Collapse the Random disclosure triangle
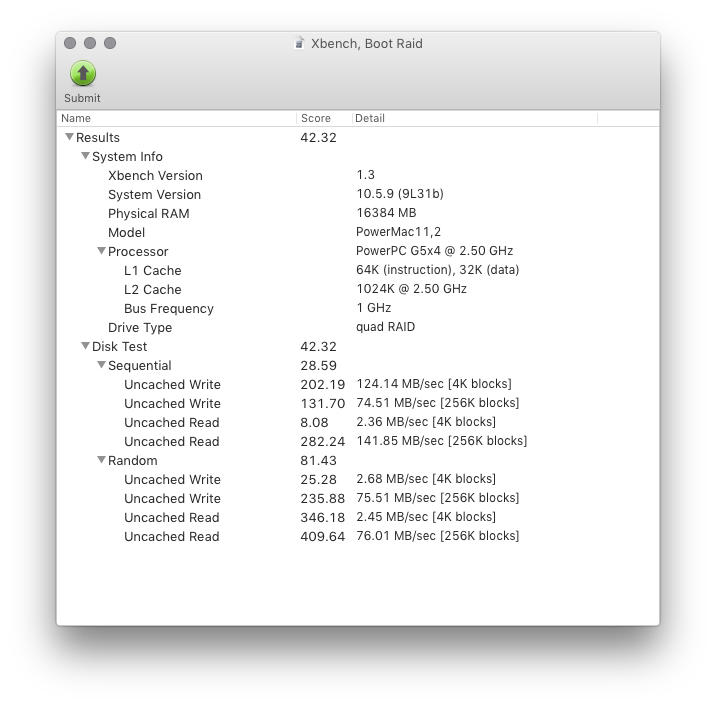Screen dimensions: 716x706 pos(101,460)
